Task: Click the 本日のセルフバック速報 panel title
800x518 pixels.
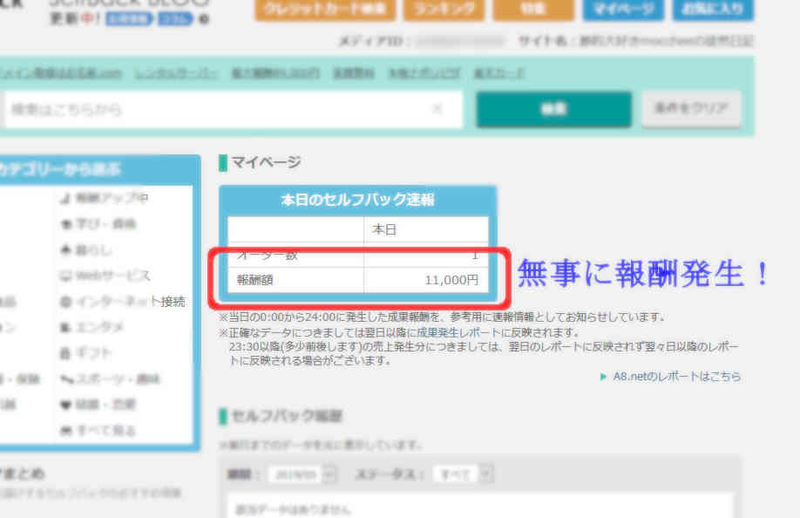Action: point(358,200)
